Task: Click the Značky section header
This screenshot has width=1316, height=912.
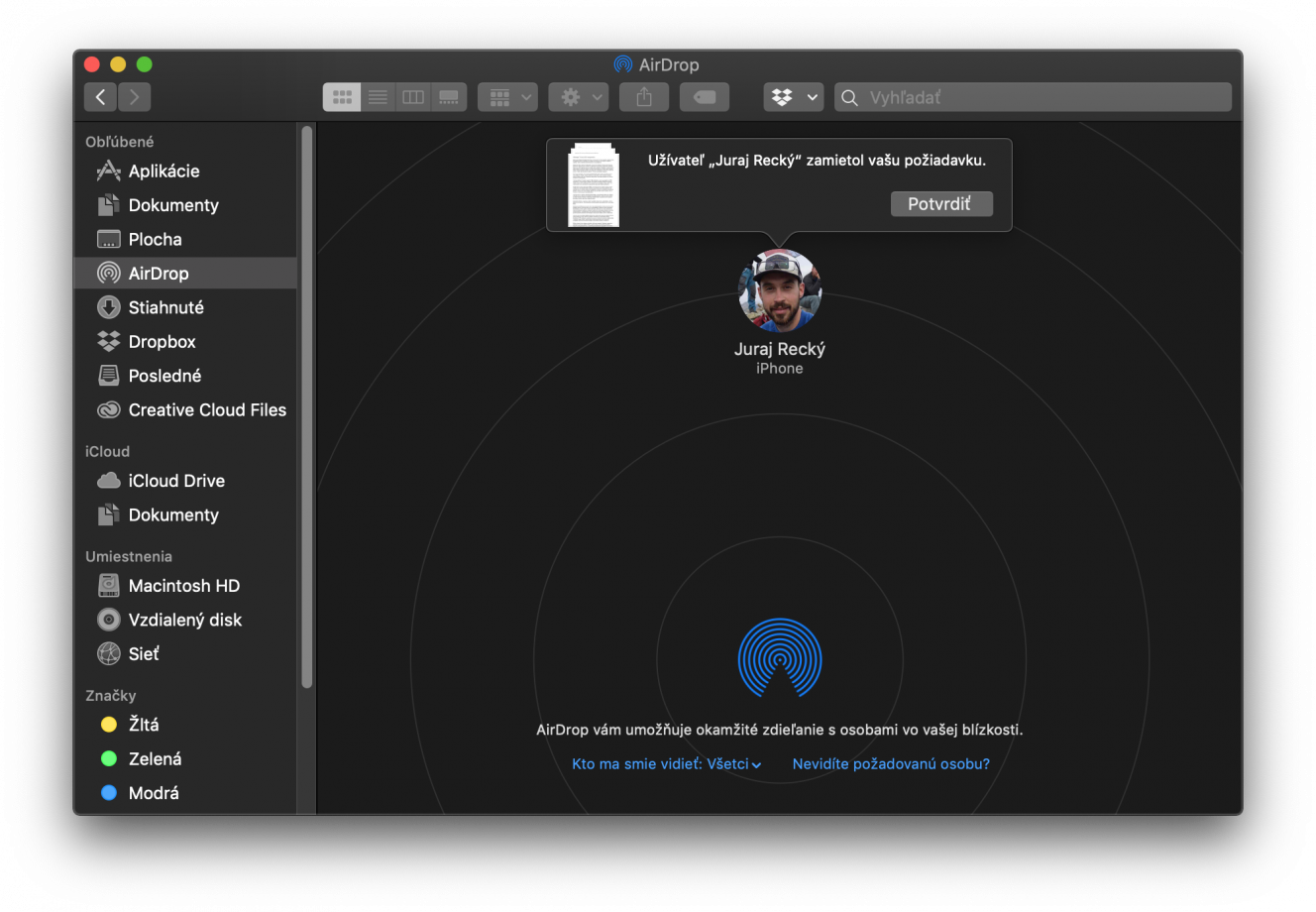Action: 111,695
